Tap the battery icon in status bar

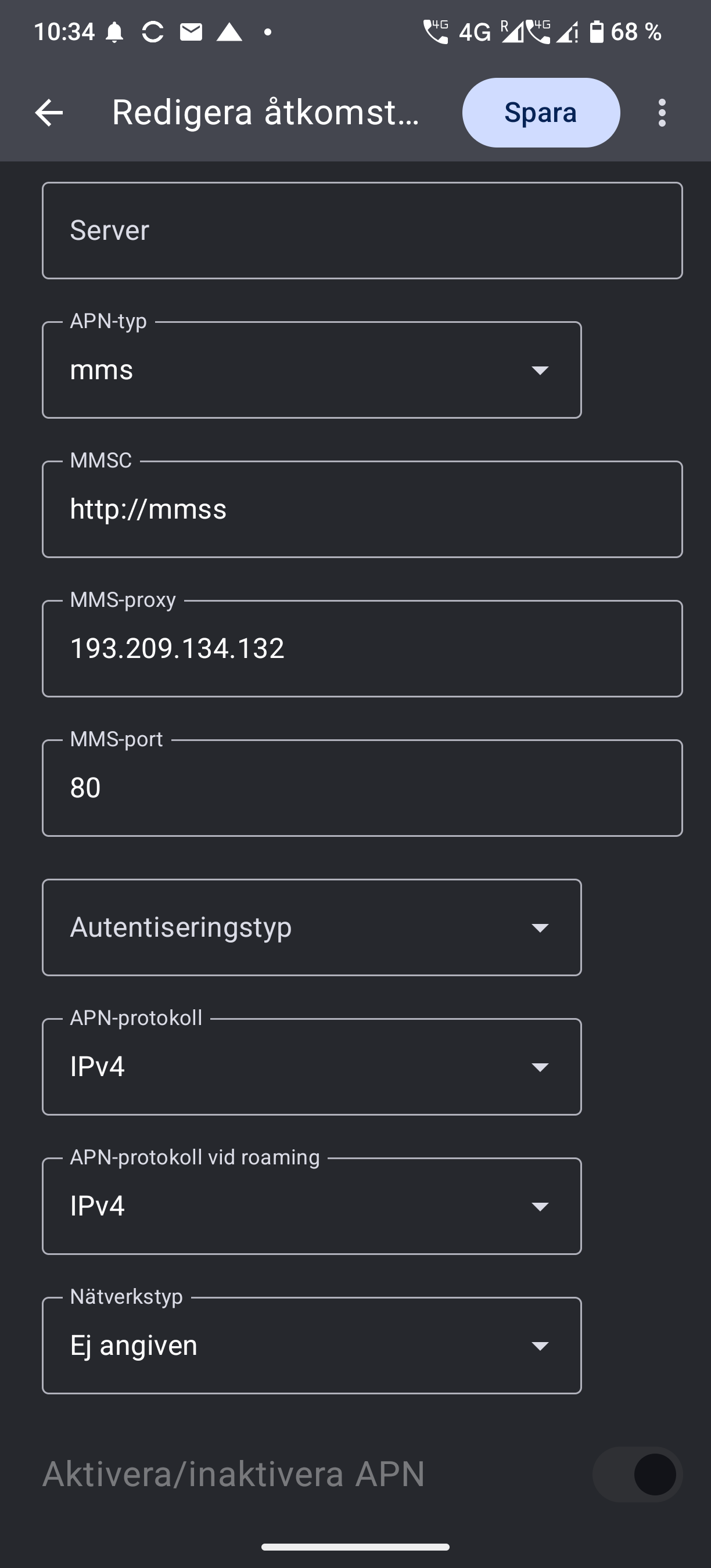[x=597, y=32]
